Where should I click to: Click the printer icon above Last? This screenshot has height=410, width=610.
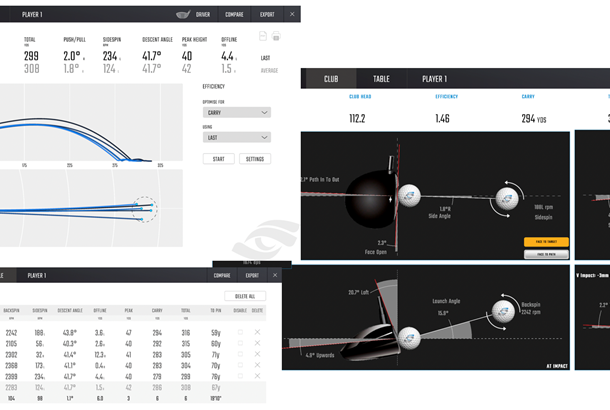[x=276, y=37]
